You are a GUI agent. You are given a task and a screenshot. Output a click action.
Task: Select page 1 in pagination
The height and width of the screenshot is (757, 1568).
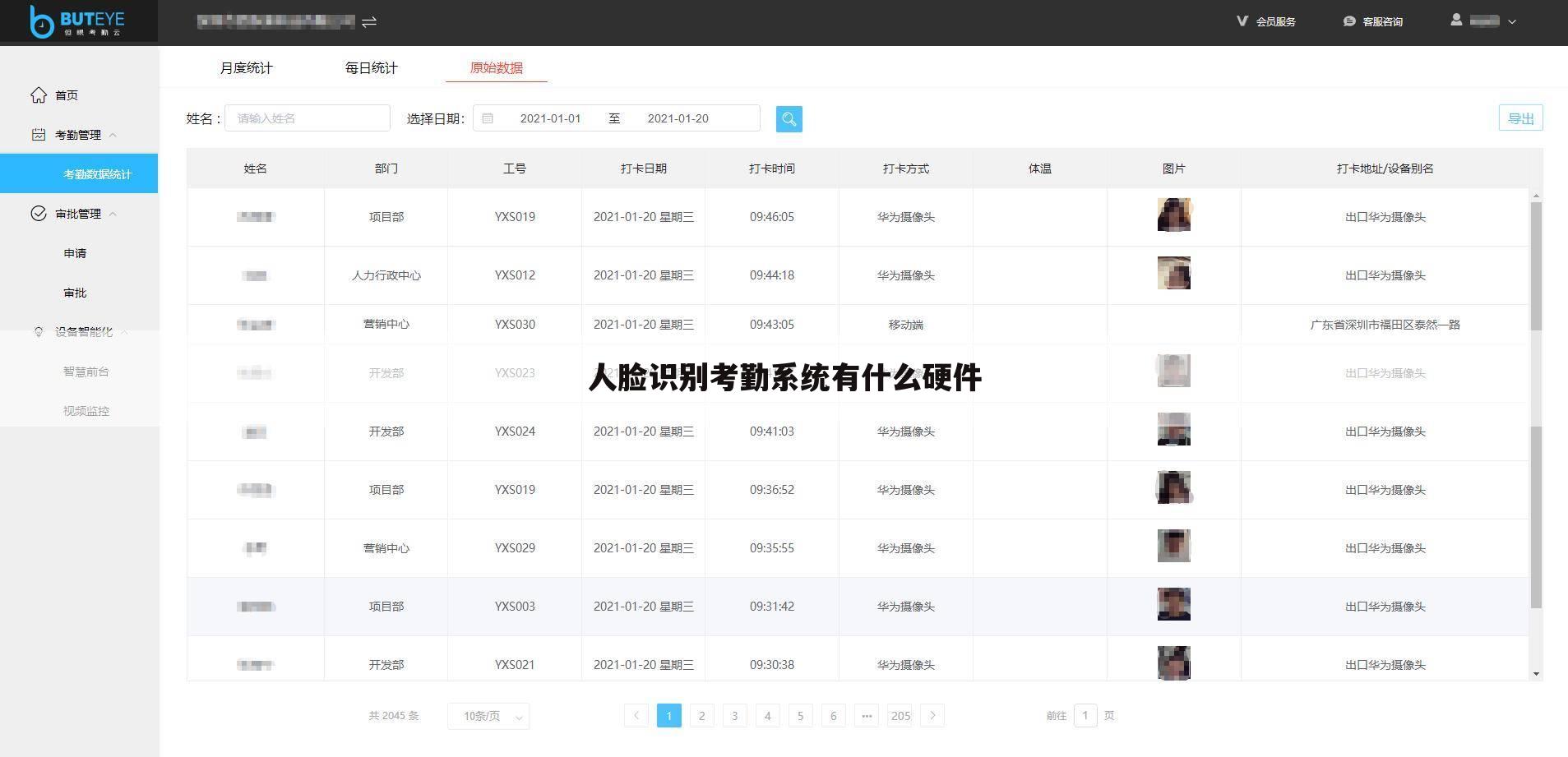point(668,716)
